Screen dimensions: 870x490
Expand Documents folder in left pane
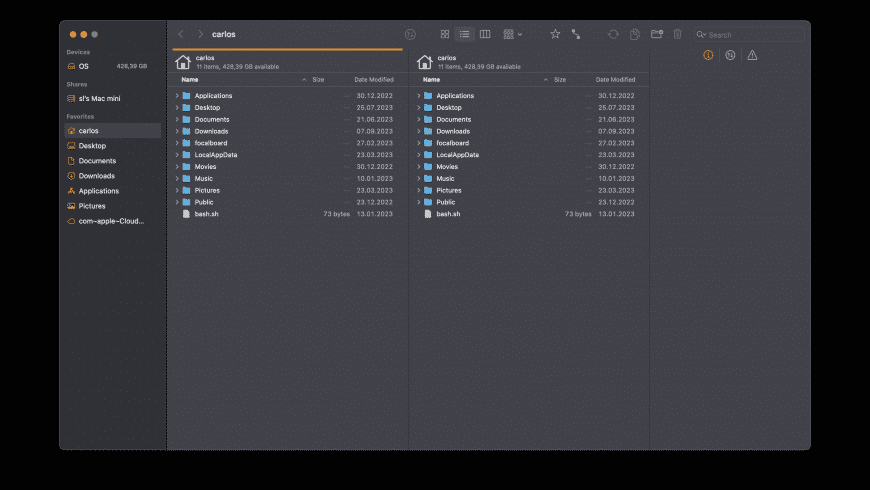[177, 119]
